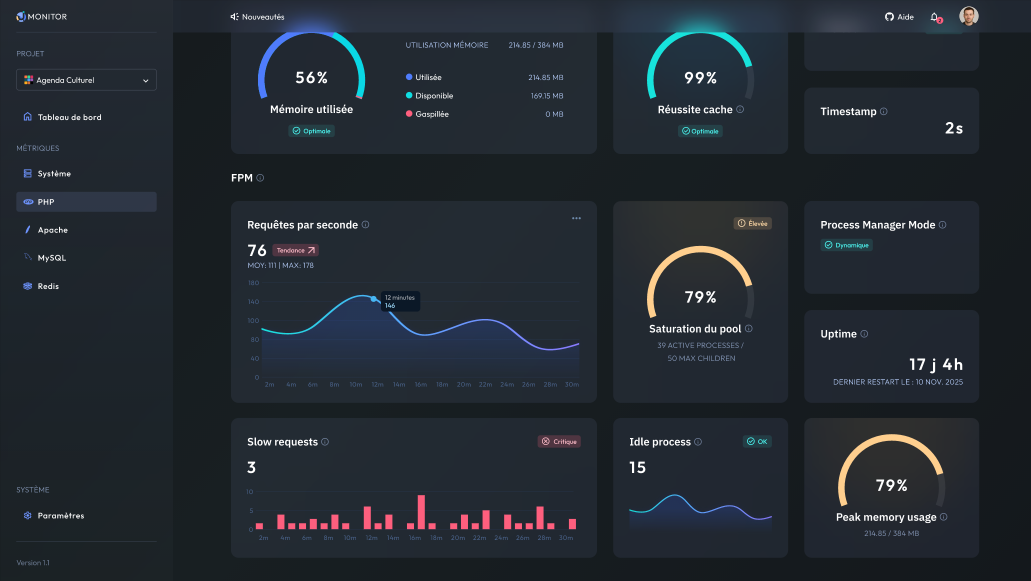Image resolution: width=1031 pixels, height=581 pixels.
Task: Click the GitHub Aide icon
Action: click(x=889, y=16)
